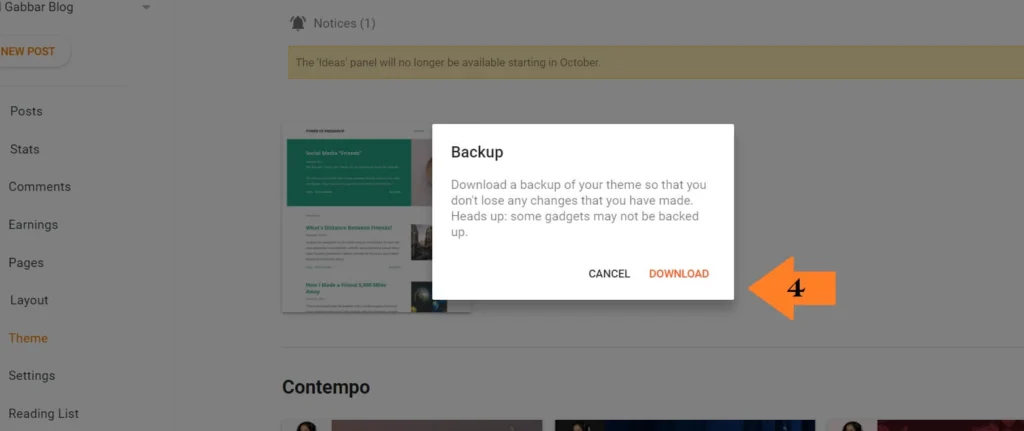Open Reading List in sidebar
The height and width of the screenshot is (431, 1024).
pyautogui.click(x=43, y=414)
